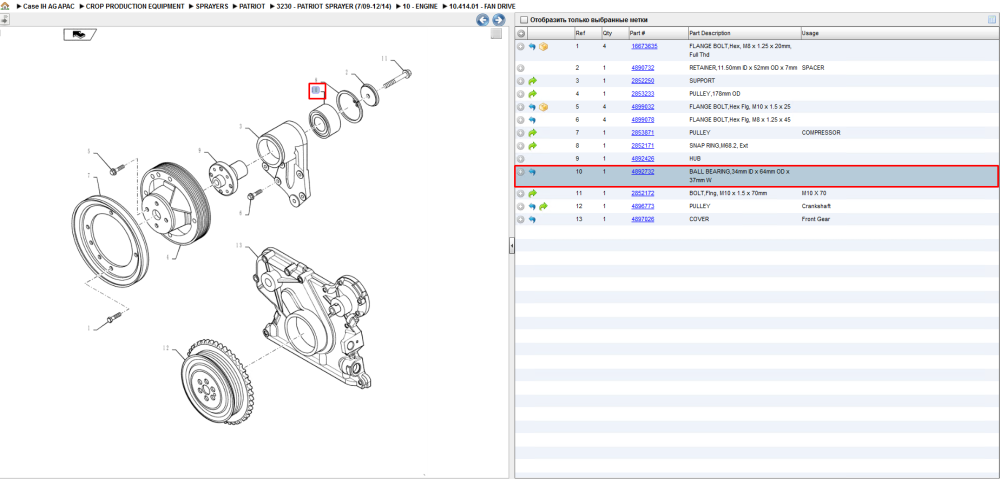Click the panel layout icon right of the checkbox bar

[x=992, y=20]
